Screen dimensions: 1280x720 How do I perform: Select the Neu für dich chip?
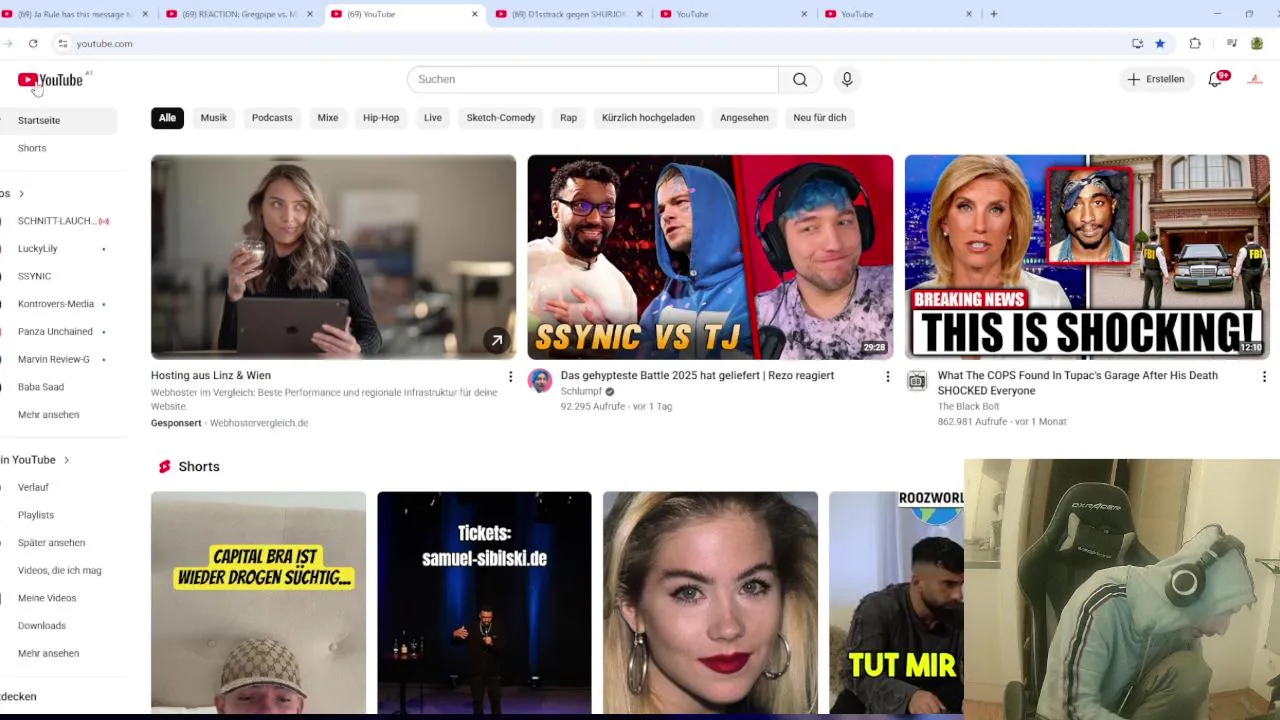(x=820, y=118)
